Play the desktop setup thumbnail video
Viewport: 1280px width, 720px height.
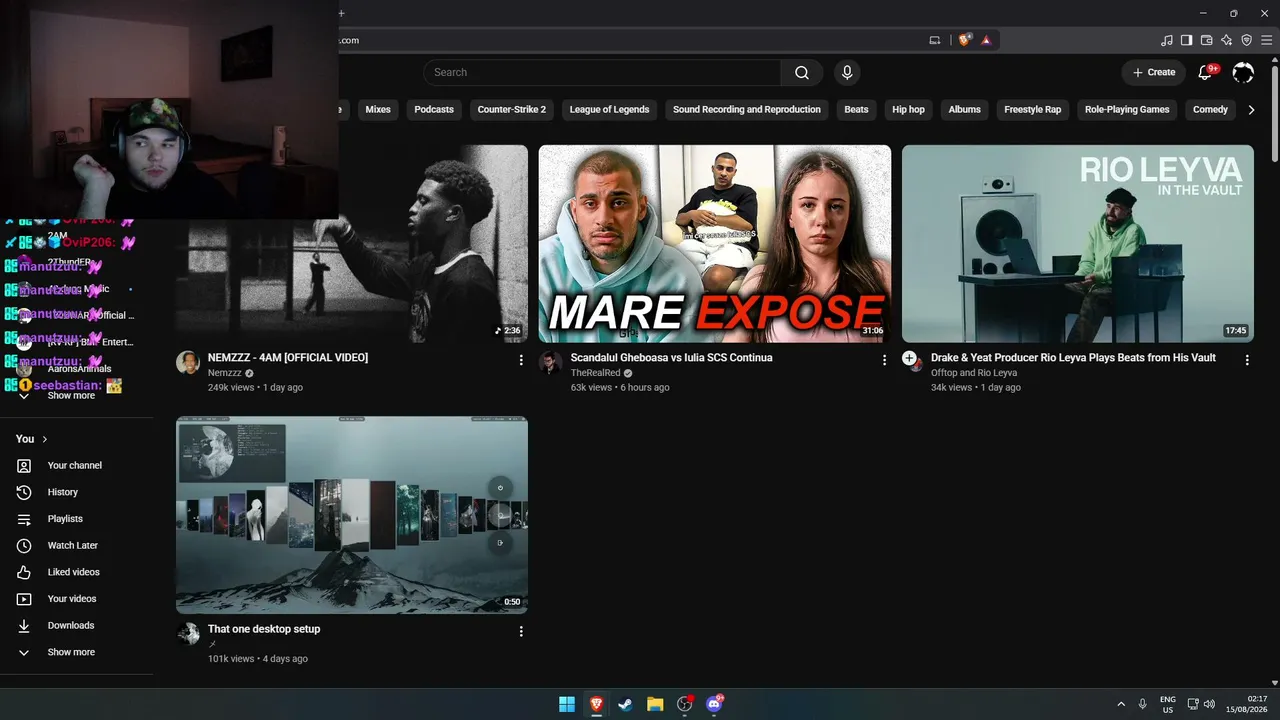352,515
